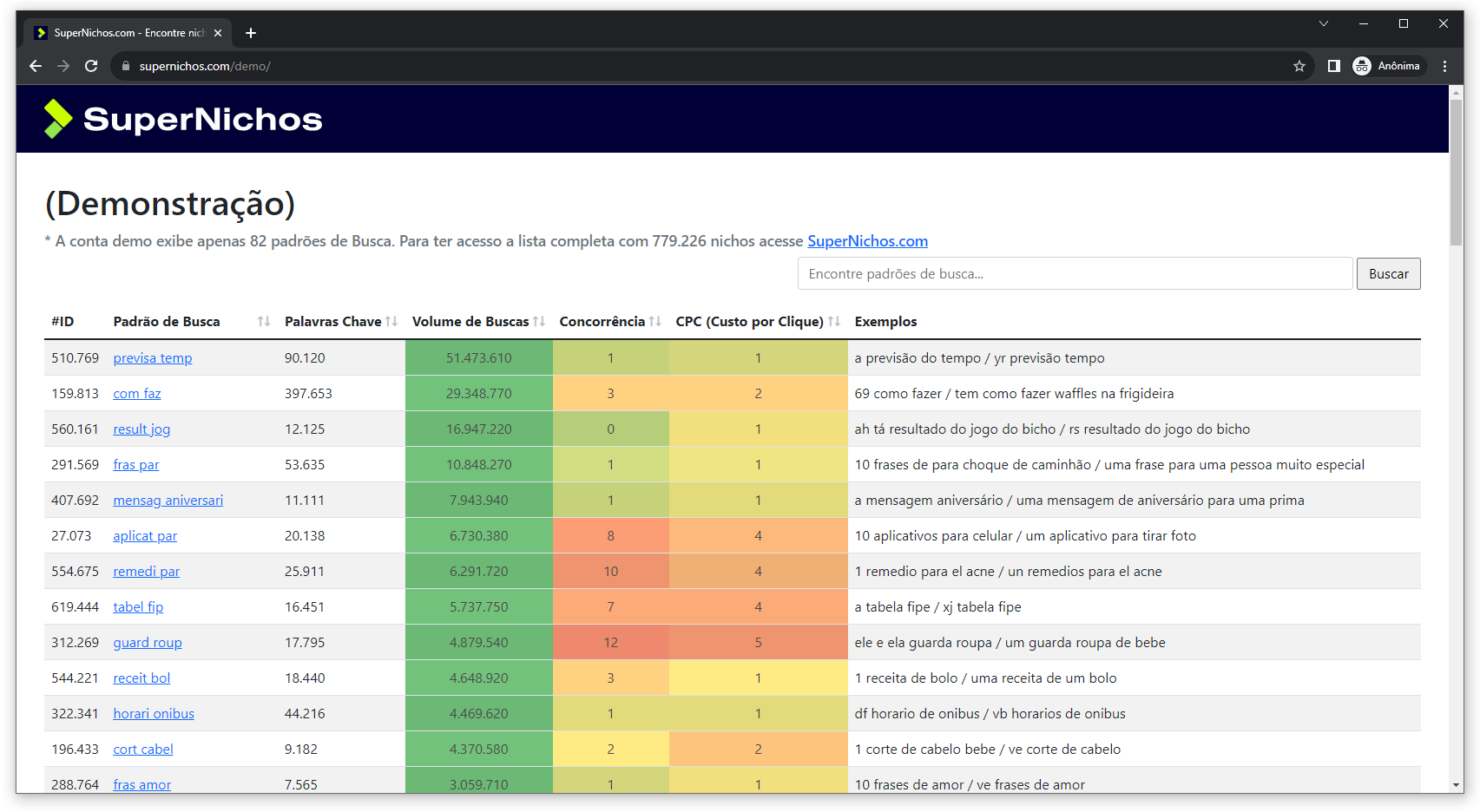This screenshot has width=1480, height=812.
Task: Click the concorrência cell showing 10
Action: (x=611, y=572)
